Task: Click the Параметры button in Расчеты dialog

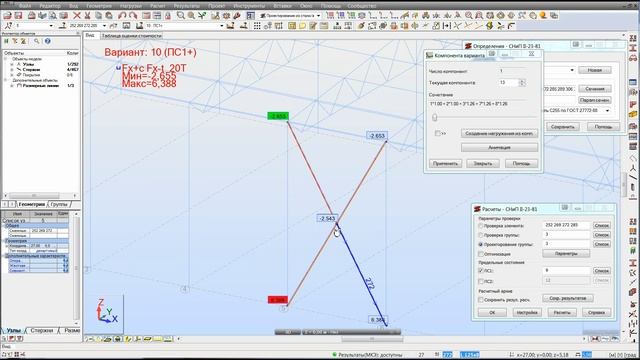Action: pos(566,253)
